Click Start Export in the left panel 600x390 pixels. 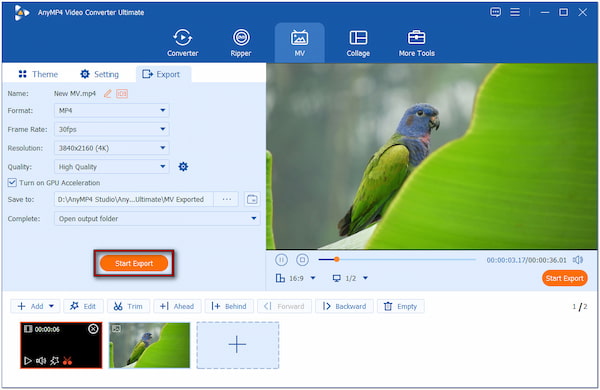[134, 263]
